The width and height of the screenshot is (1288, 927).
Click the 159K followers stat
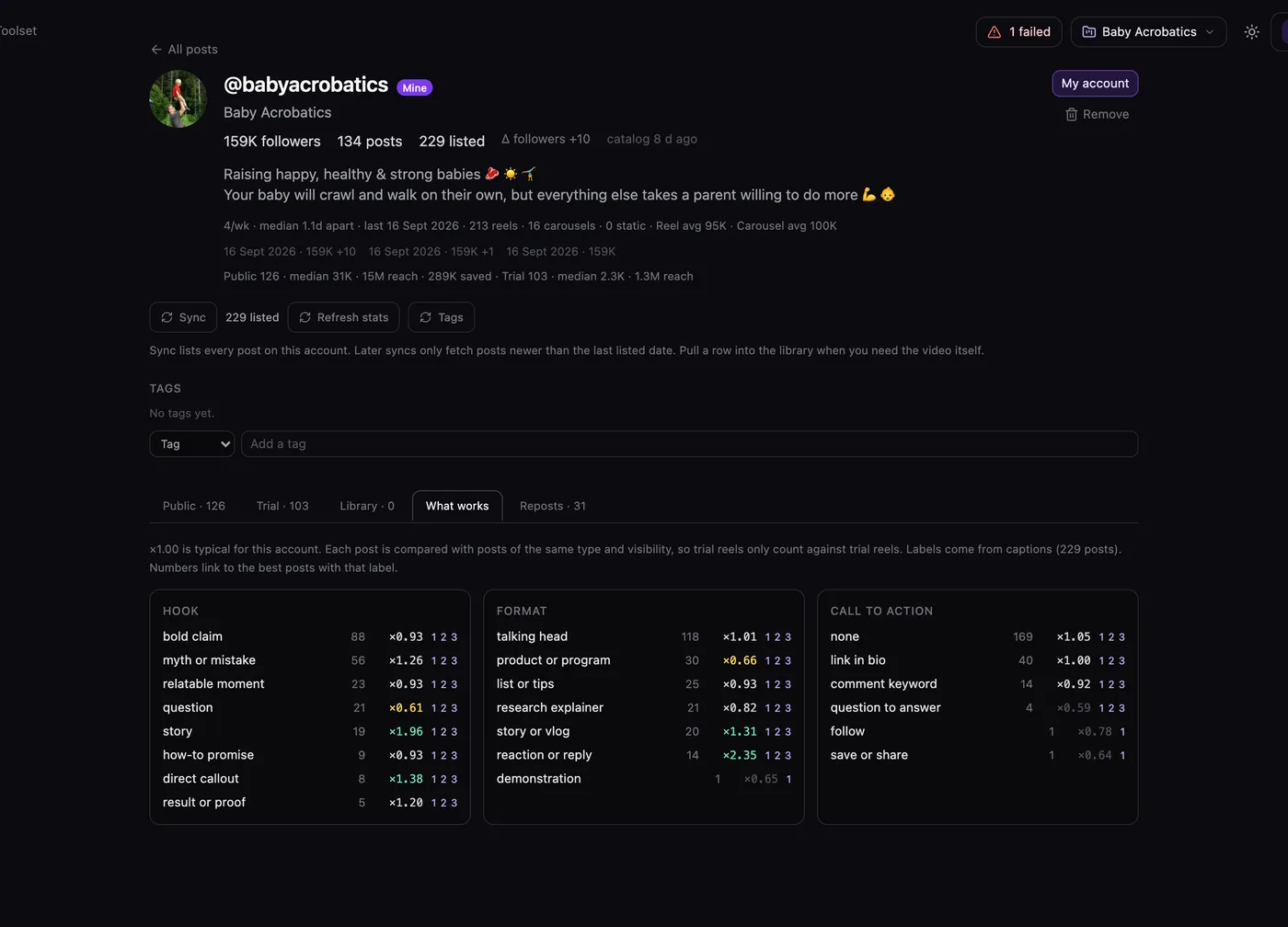272,142
